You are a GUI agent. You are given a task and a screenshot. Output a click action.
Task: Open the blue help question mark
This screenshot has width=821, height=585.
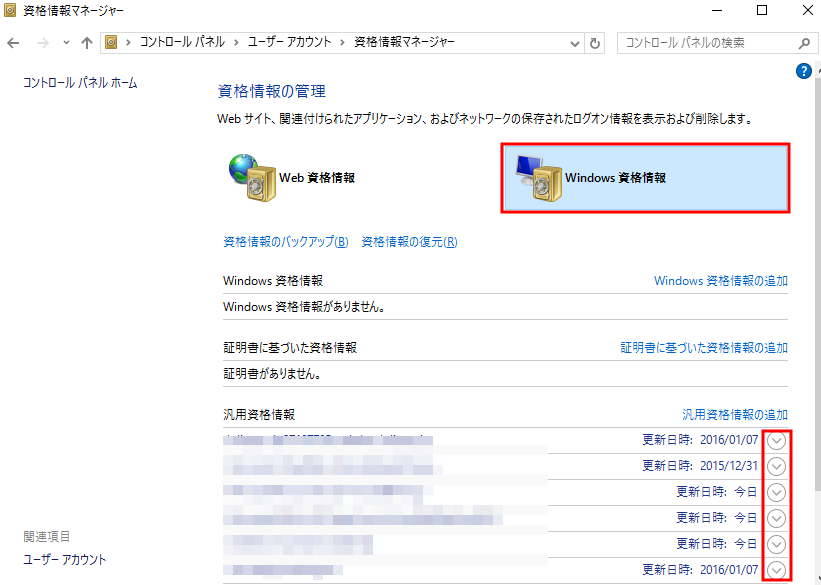pyautogui.click(x=803, y=71)
